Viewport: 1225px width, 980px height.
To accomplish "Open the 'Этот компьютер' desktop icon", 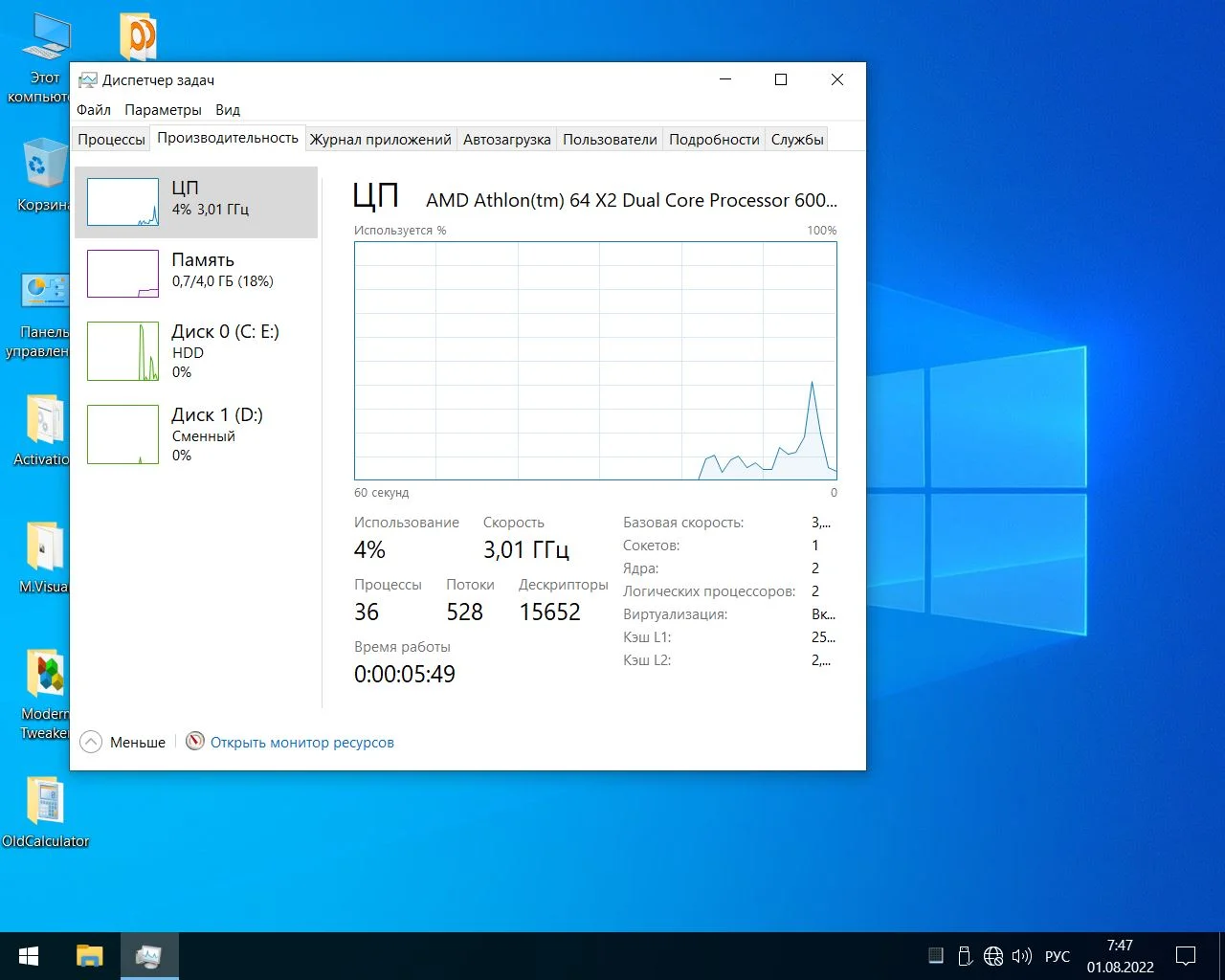I will tap(45, 57).
